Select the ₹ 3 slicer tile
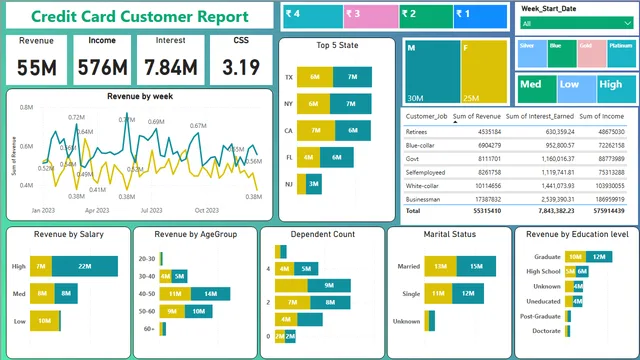Image resolution: width=640 pixels, height=360 pixels. click(371, 17)
